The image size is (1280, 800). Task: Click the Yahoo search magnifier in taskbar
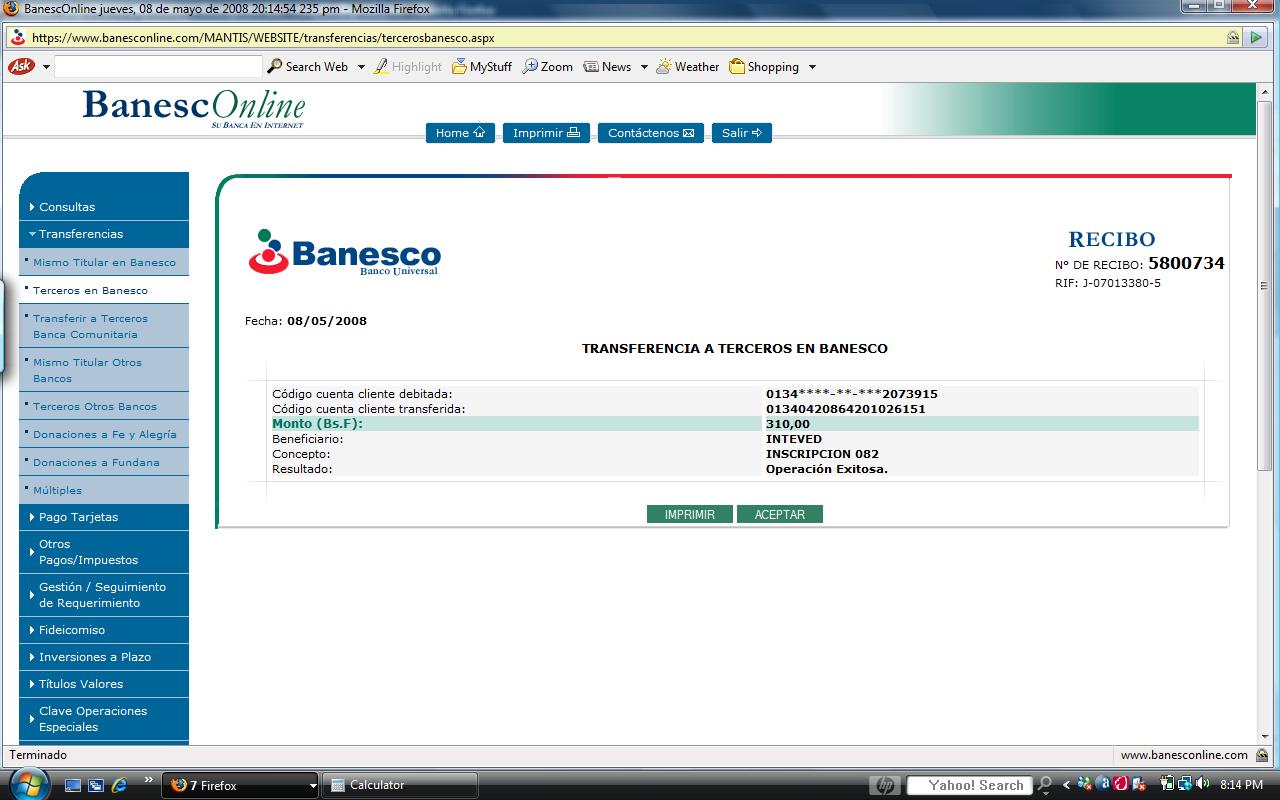tap(1044, 785)
